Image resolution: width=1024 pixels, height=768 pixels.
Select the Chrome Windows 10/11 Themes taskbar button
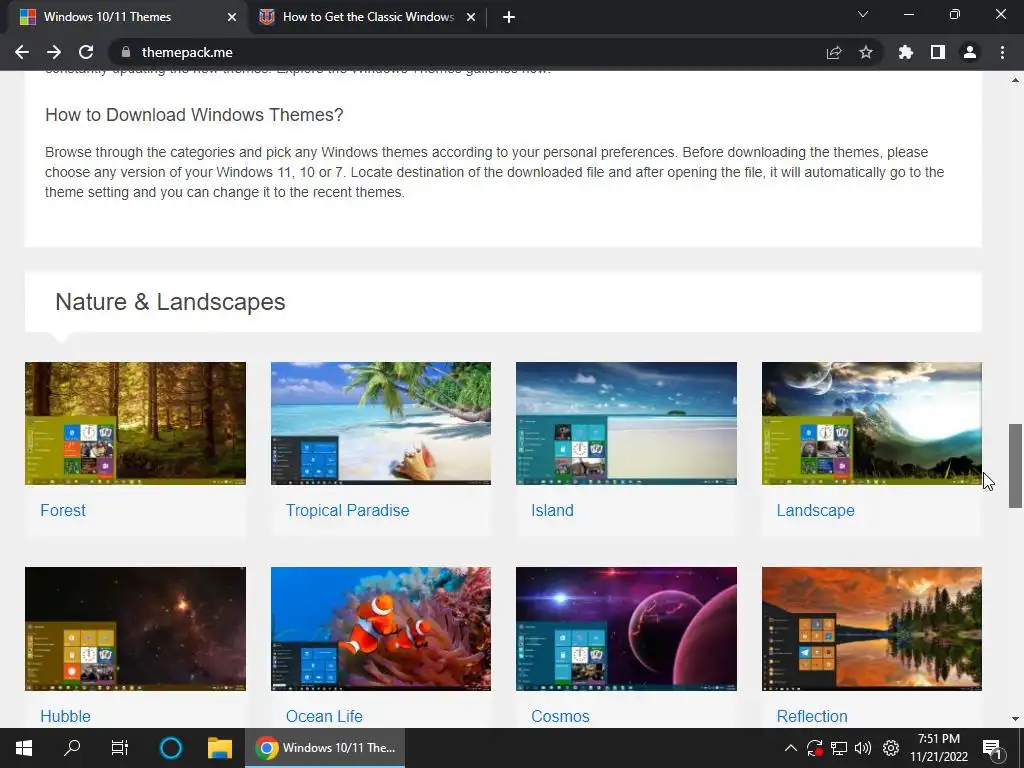(325, 748)
